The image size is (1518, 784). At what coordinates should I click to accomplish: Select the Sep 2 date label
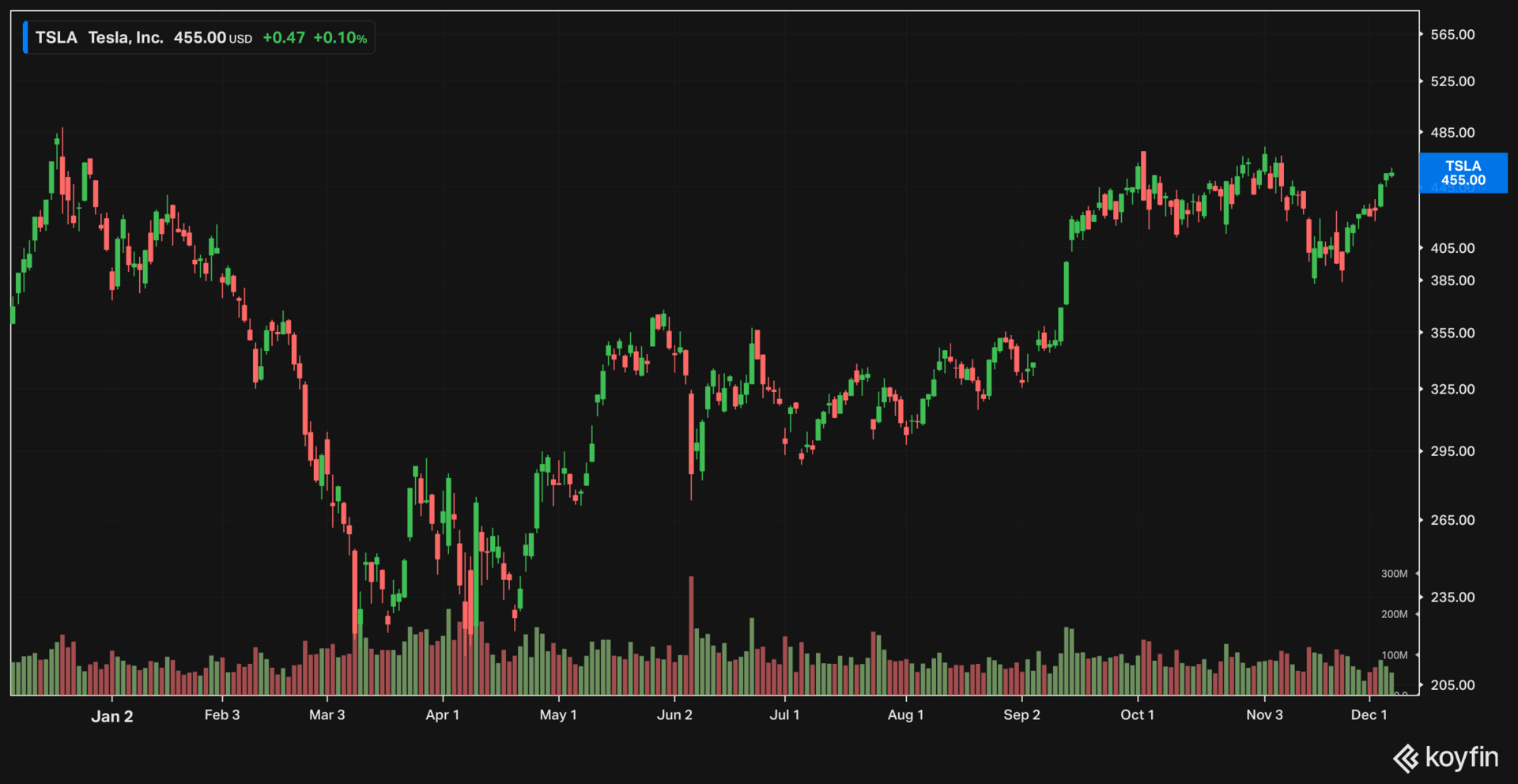[1022, 715]
